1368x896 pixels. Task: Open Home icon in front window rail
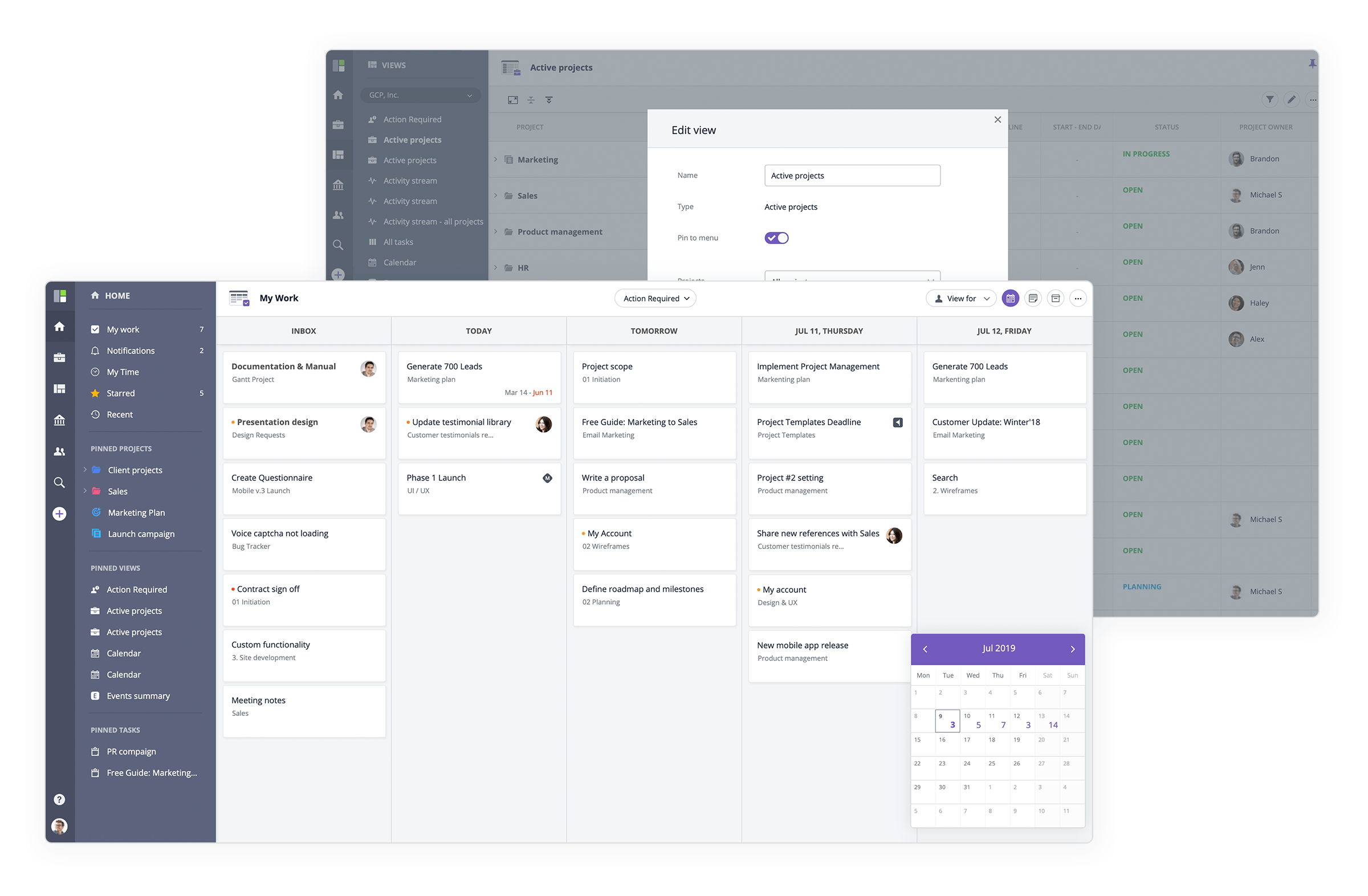(59, 327)
